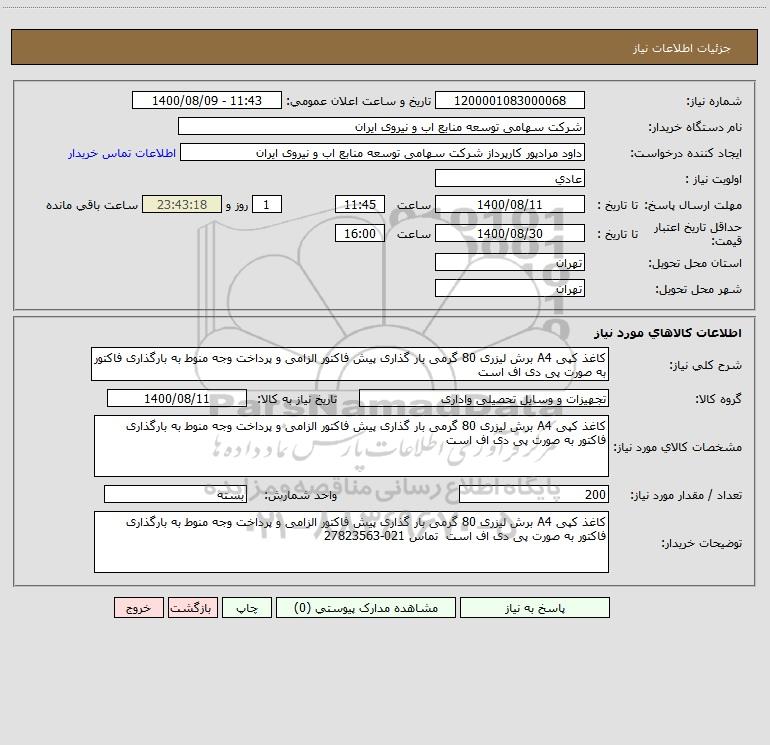Click delivery province field 'تهران'

(510, 262)
